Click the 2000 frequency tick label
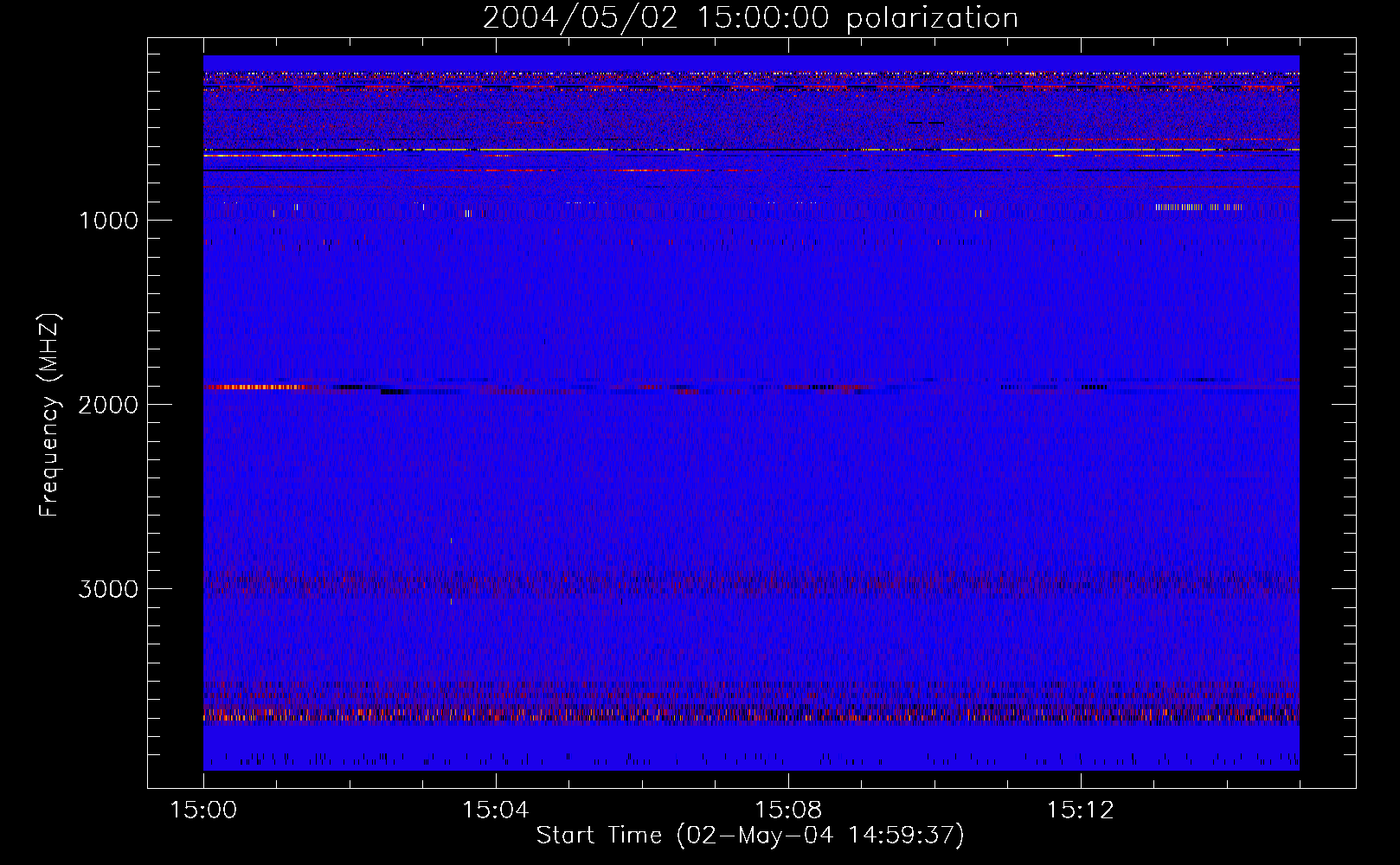The image size is (1400, 865). (108, 405)
